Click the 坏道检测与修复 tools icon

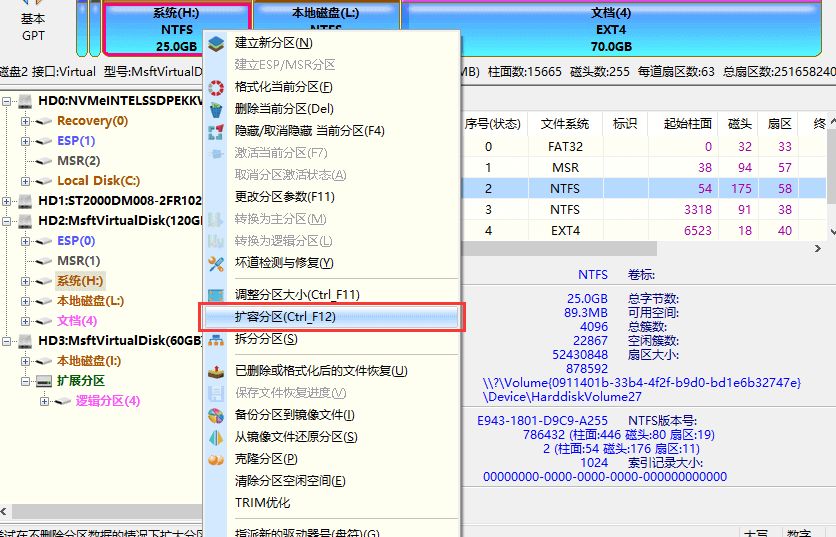click(216, 263)
